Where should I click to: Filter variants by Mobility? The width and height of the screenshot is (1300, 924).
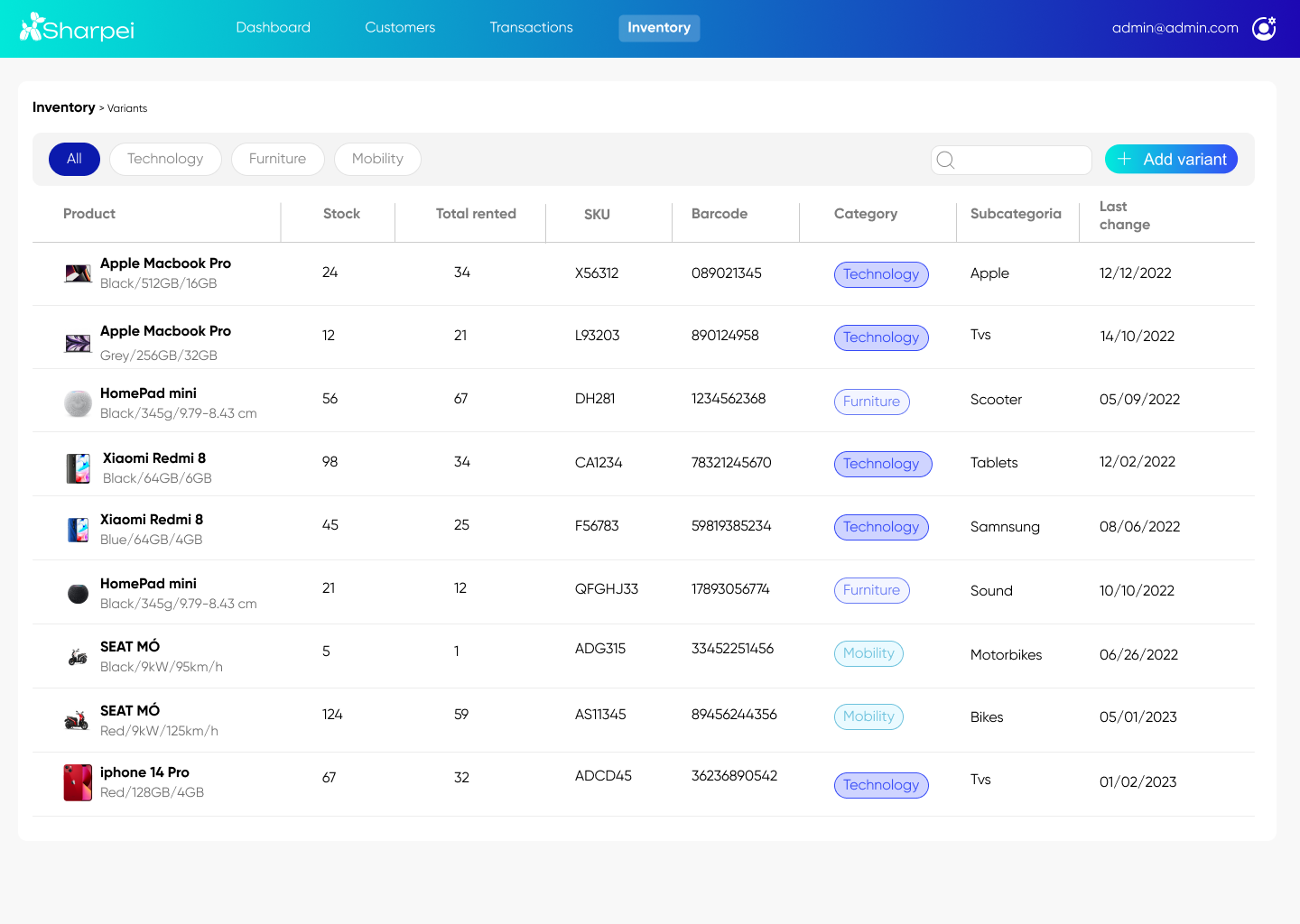[x=377, y=159]
